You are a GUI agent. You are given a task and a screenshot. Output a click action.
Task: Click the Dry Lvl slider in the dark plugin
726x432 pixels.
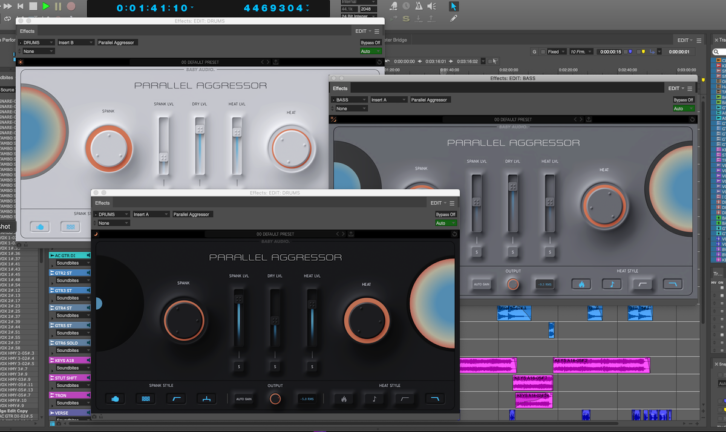coord(275,319)
